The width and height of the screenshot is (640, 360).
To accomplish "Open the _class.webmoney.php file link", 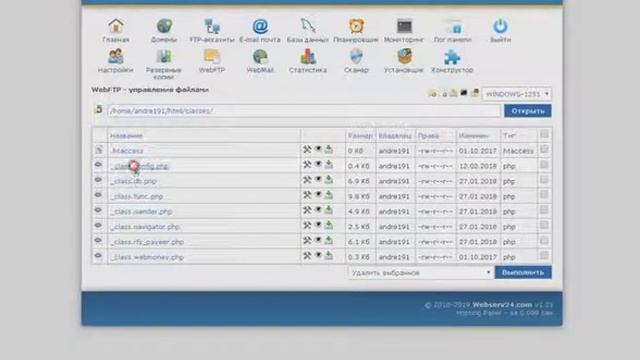I will (147, 257).
